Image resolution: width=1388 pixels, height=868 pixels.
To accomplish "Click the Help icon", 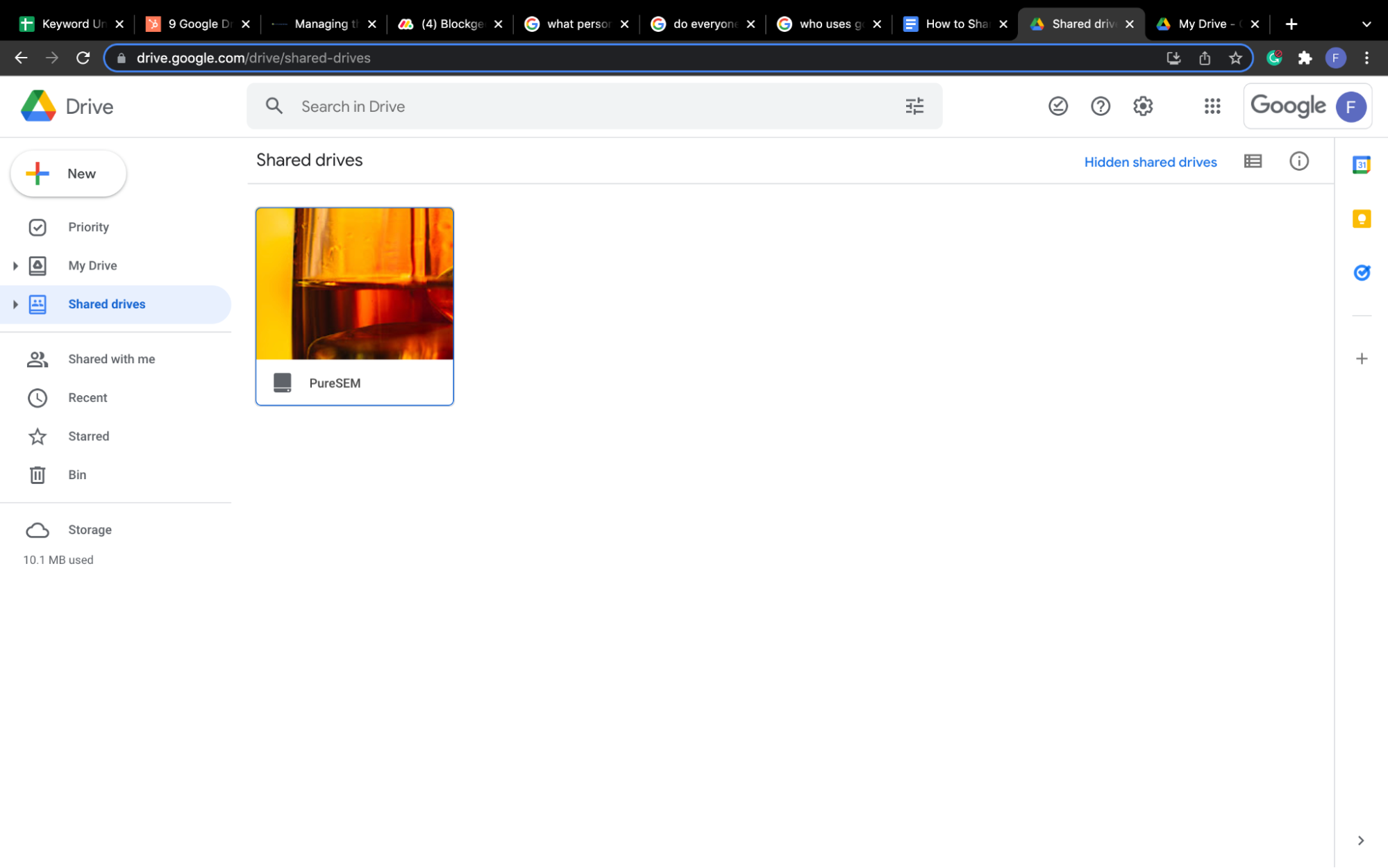I will [x=1100, y=106].
